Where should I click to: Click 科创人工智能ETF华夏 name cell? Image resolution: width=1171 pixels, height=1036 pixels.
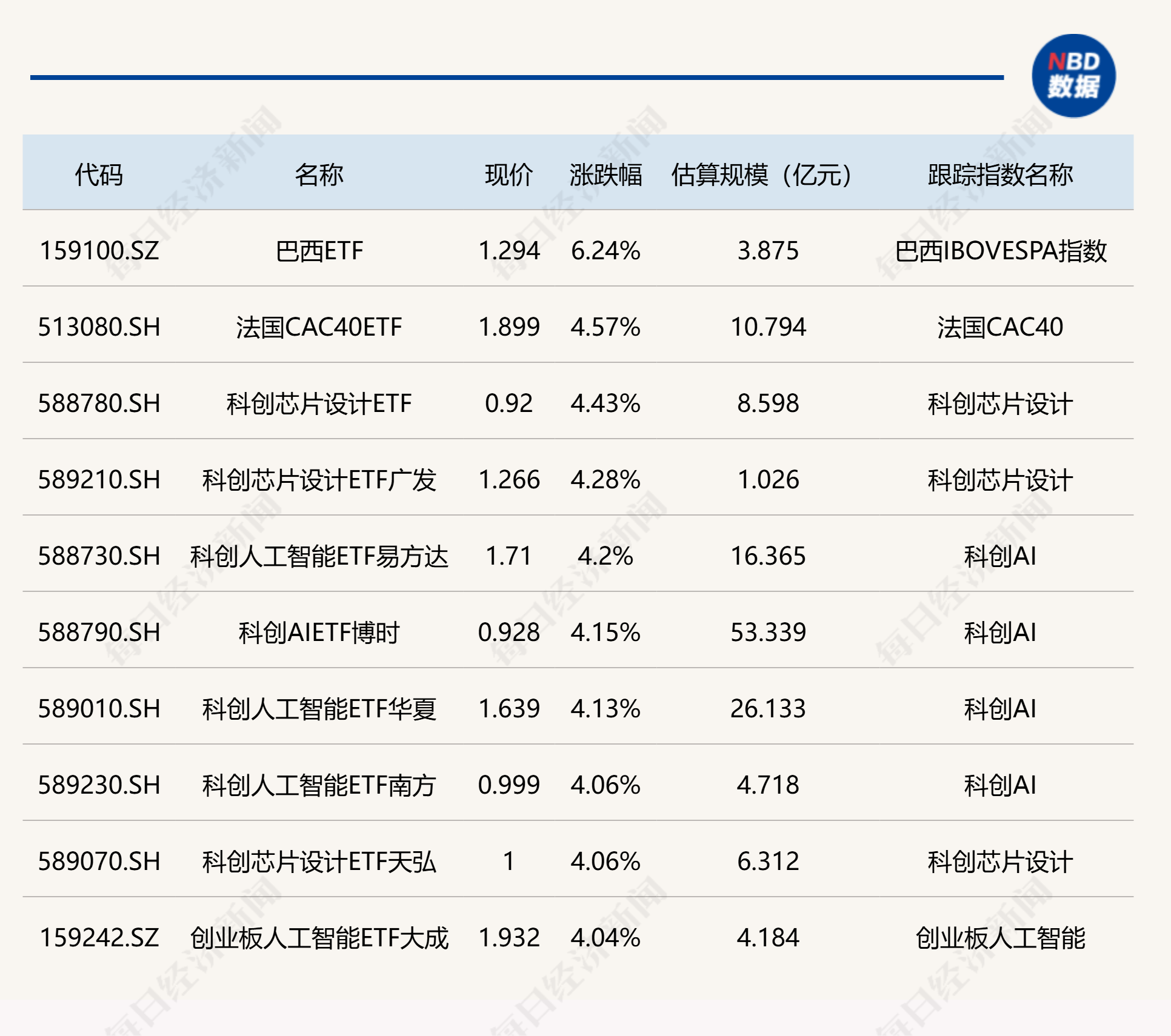319,709
